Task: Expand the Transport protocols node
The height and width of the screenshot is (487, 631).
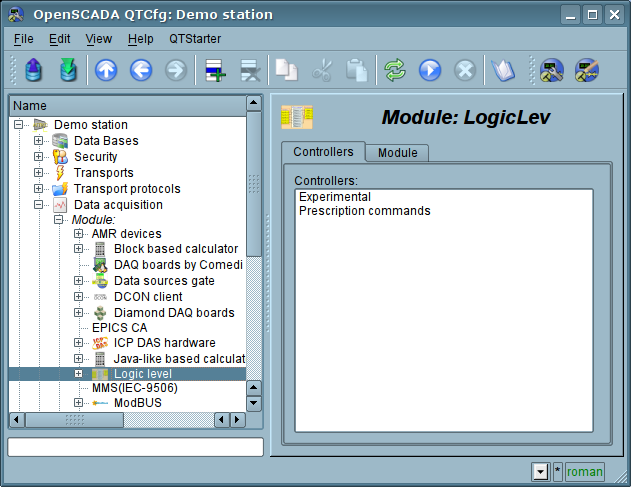Action: 38,188
